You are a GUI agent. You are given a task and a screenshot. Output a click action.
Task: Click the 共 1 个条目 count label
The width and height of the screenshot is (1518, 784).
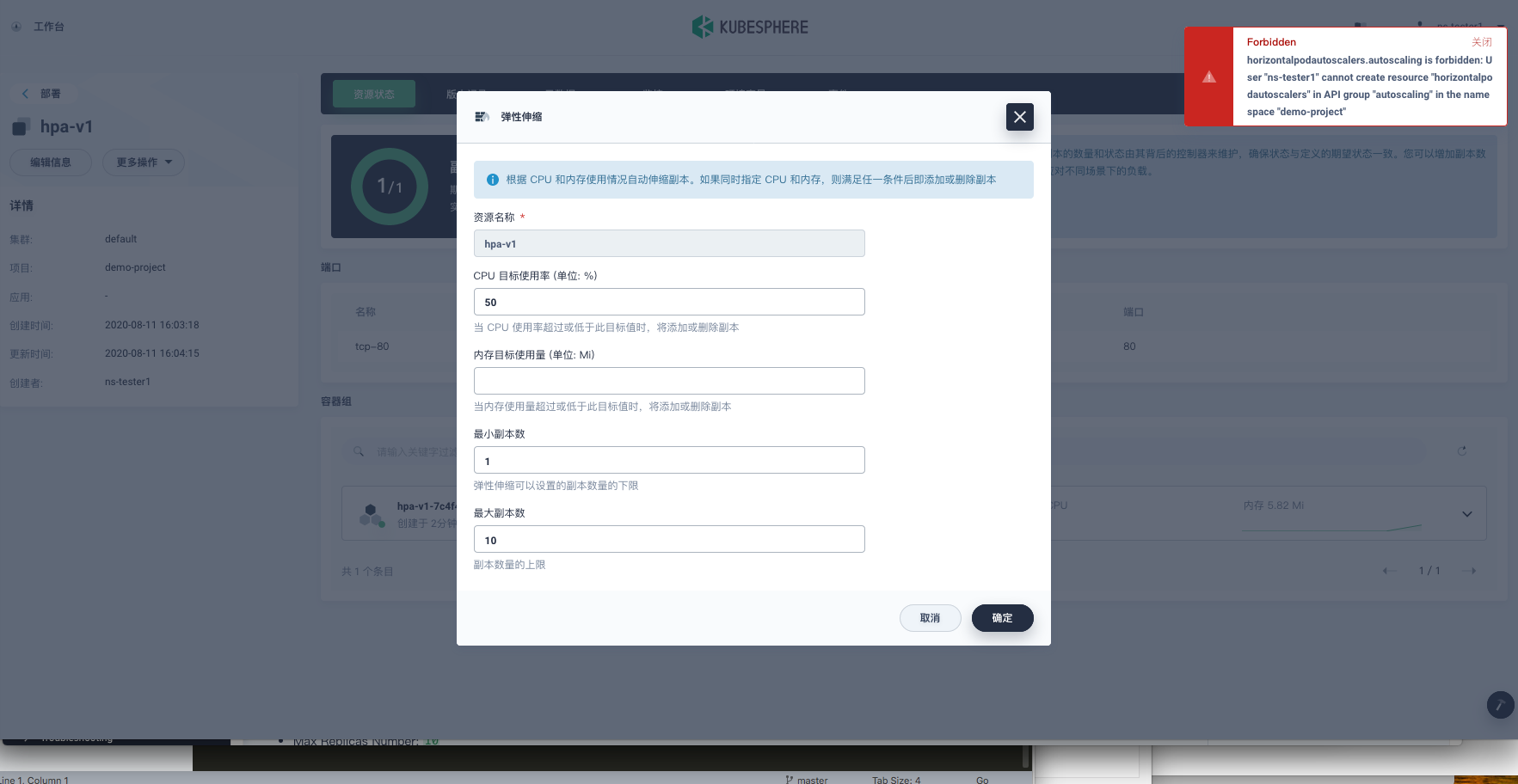pos(367,572)
